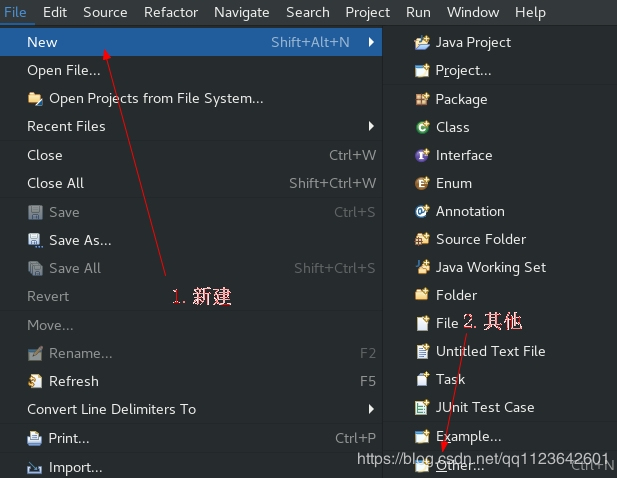617x478 pixels.
Task: Click the Package icon
Action: pos(422,99)
